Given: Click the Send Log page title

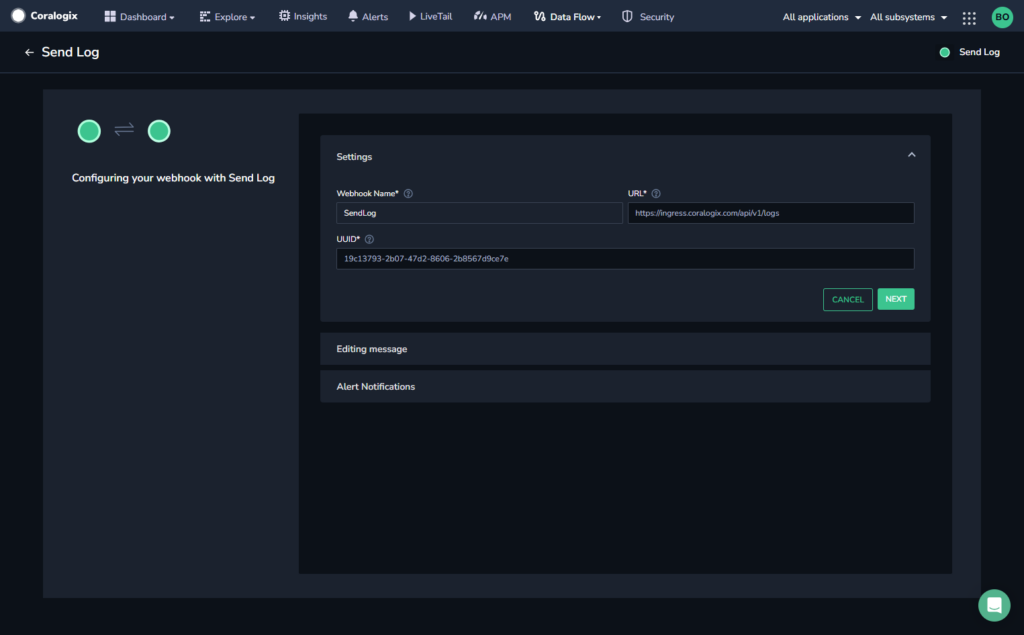Looking at the screenshot, I should click(71, 52).
